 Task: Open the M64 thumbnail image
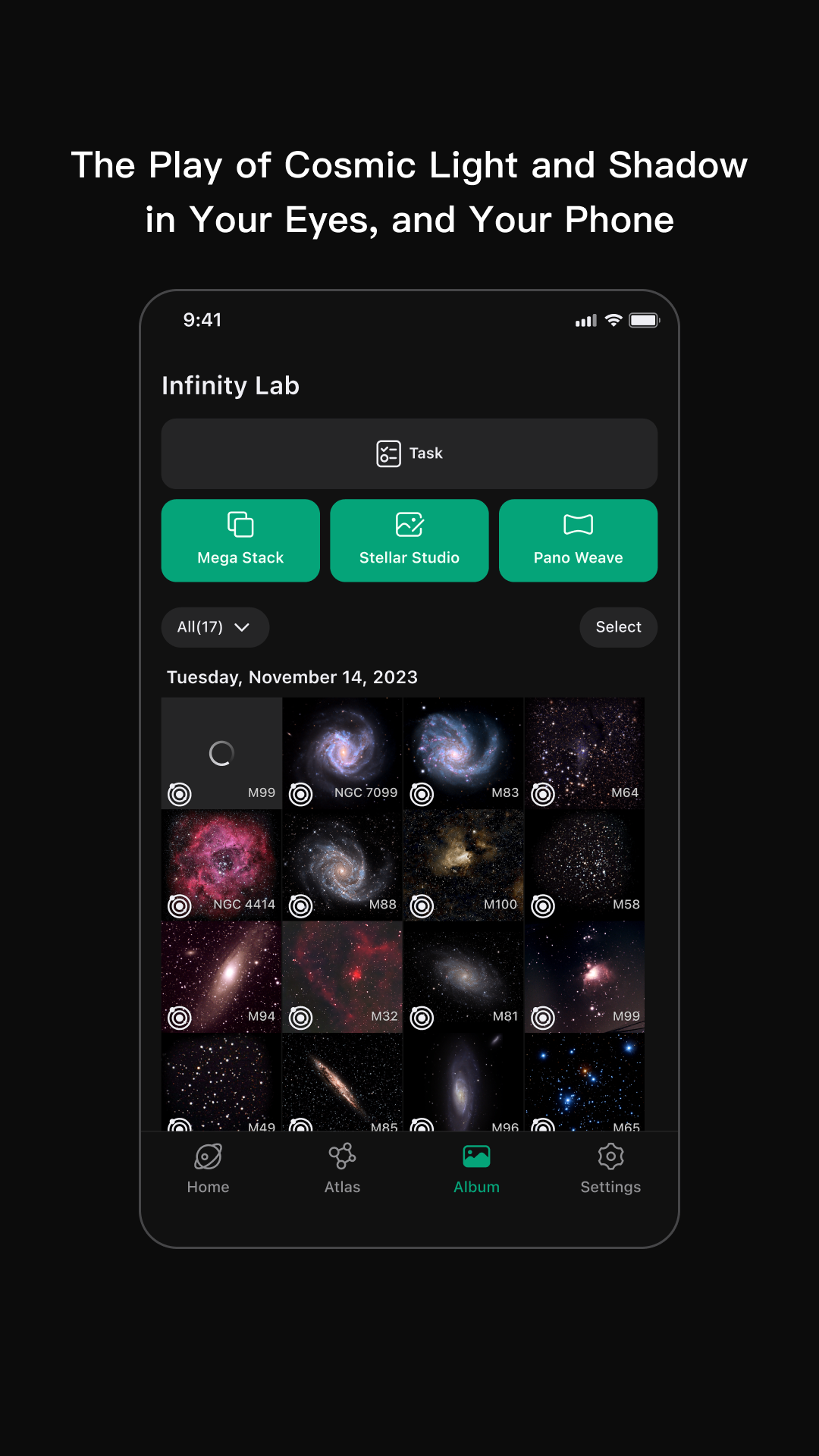click(x=585, y=753)
